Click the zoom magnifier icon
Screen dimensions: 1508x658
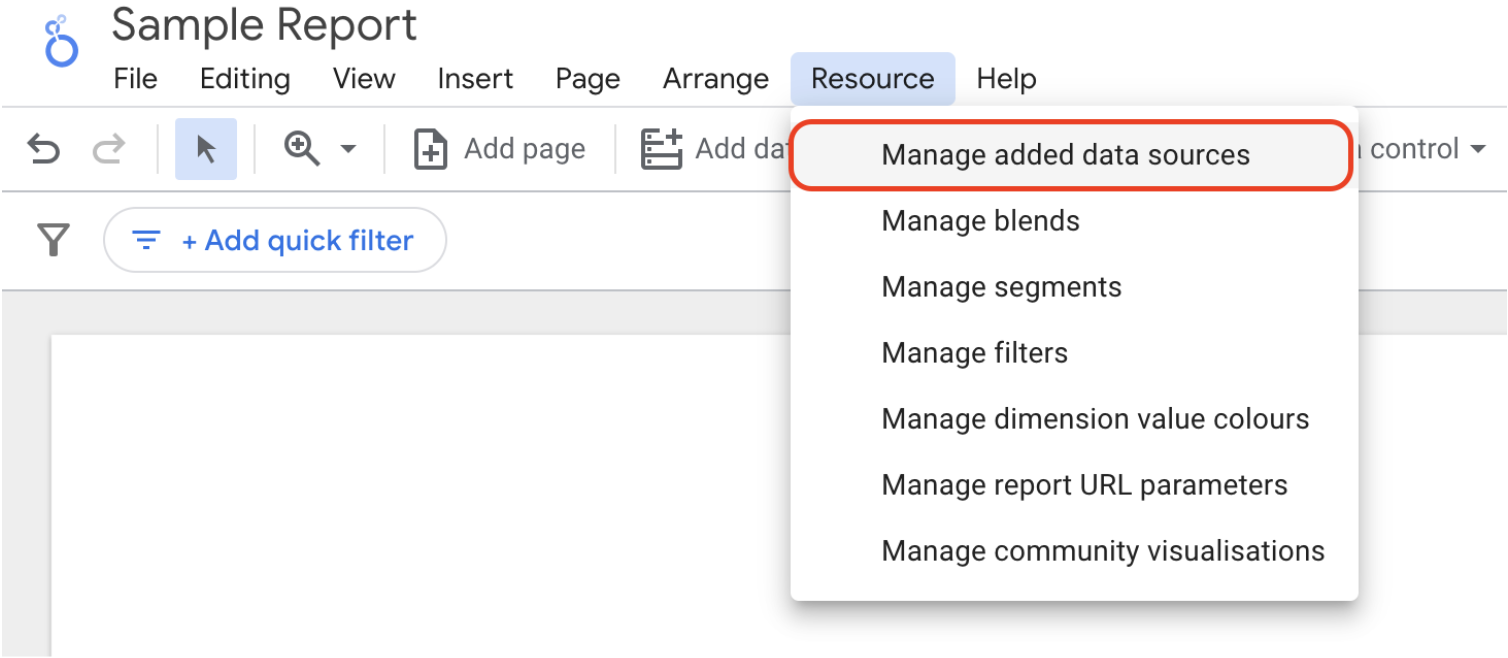click(302, 149)
